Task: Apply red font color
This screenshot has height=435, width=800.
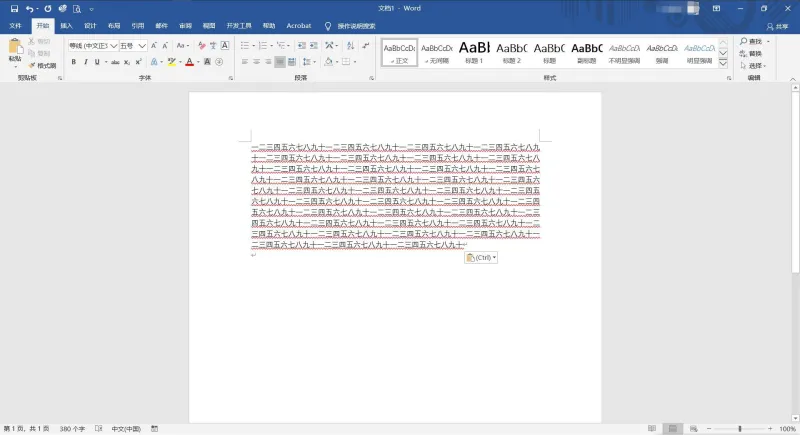Action: click(x=190, y=62)
